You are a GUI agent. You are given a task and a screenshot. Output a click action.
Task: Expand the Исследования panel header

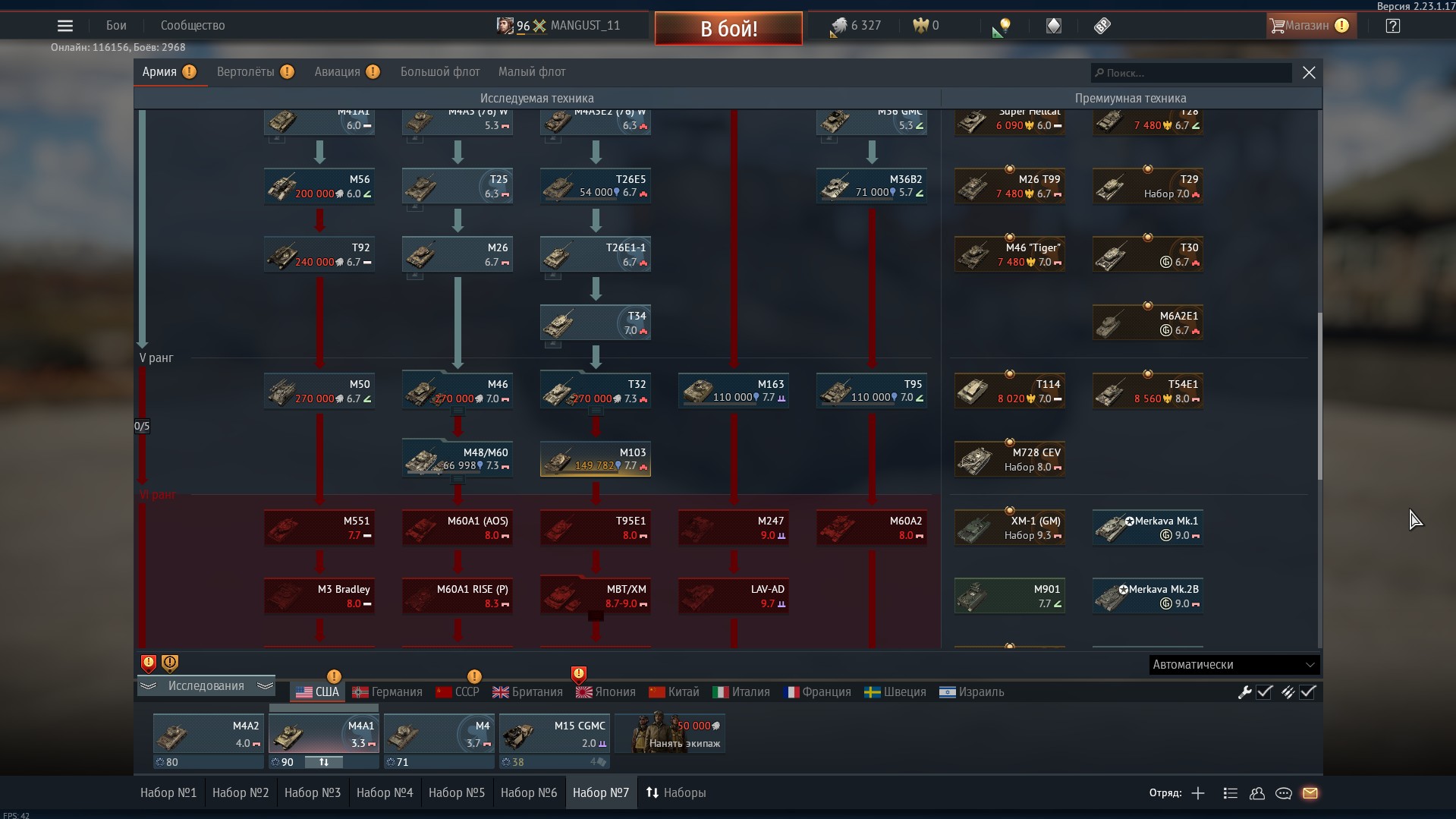pos(206,686)
